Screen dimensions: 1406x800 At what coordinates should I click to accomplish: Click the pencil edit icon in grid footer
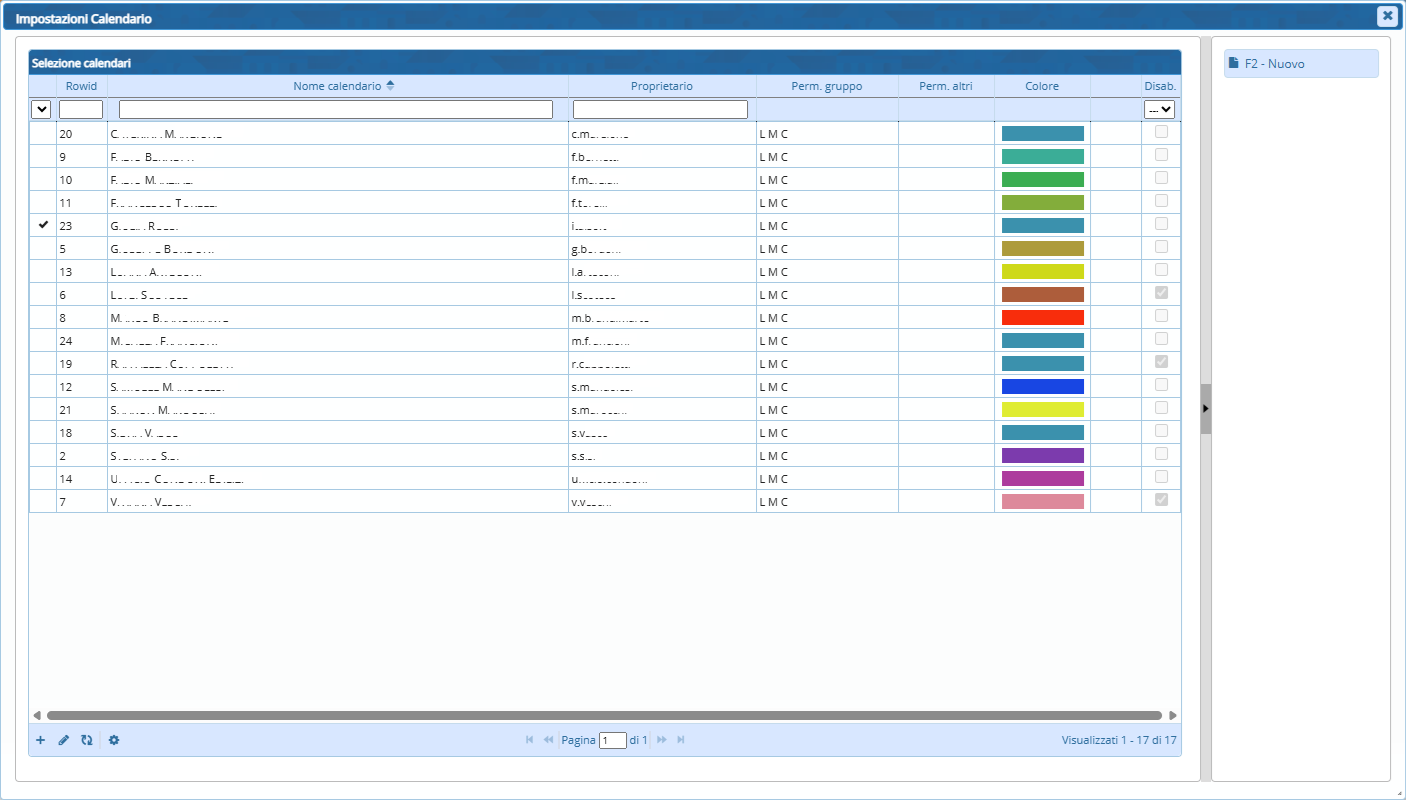tap(64, 740)
